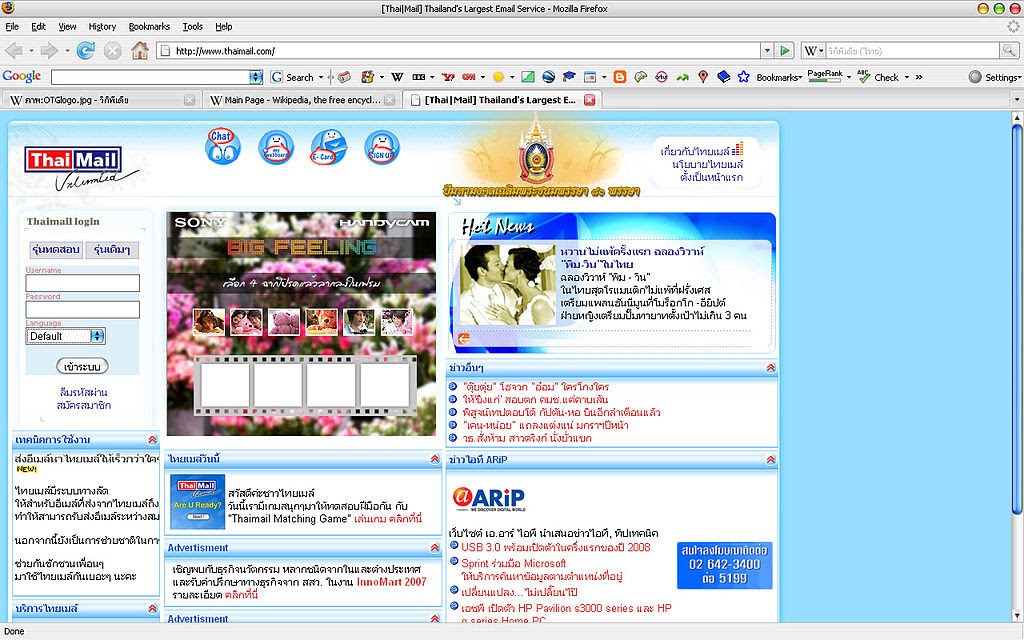The image size is (1024, 640).
Task: Open the Home page icon
Action: pos(140,50)
